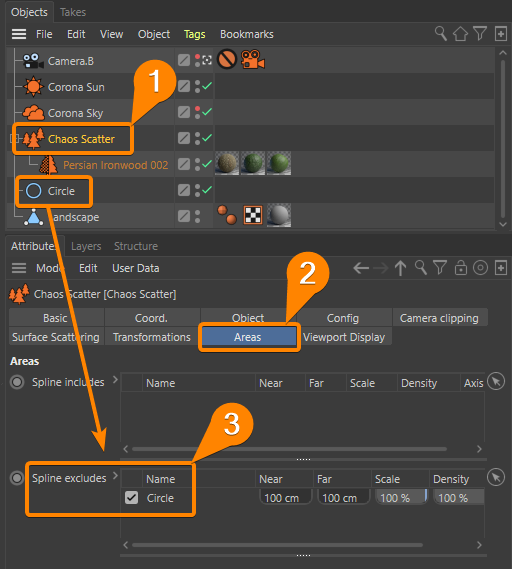The width and height of the screenshot is (512, 569).
Task: Expand the Spline excludes chevron
Action: [x=115, y=475]
